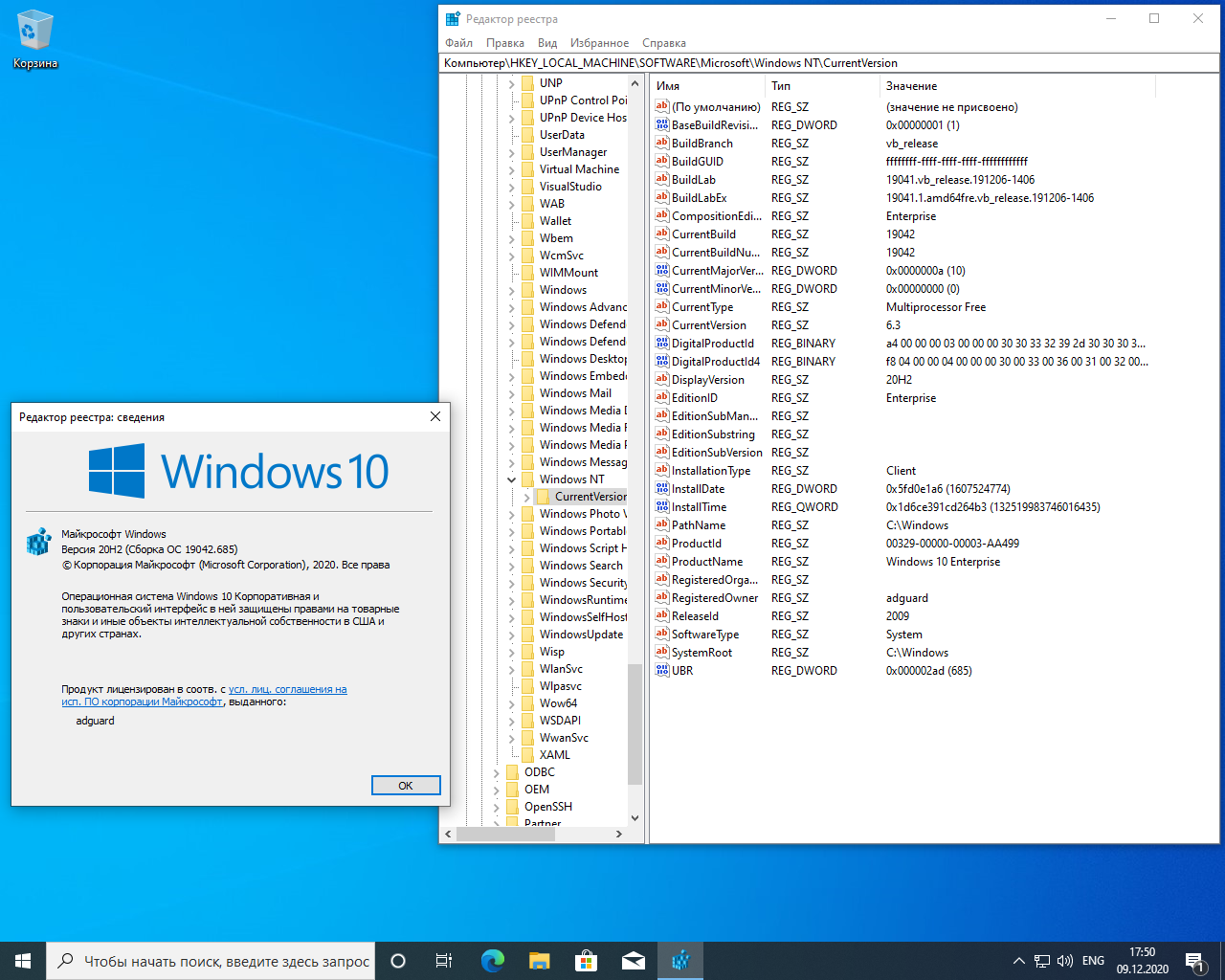Screen dimensions: 1225x980
Task: Click OK in the about Windows dialog
Action: [406, 785]
